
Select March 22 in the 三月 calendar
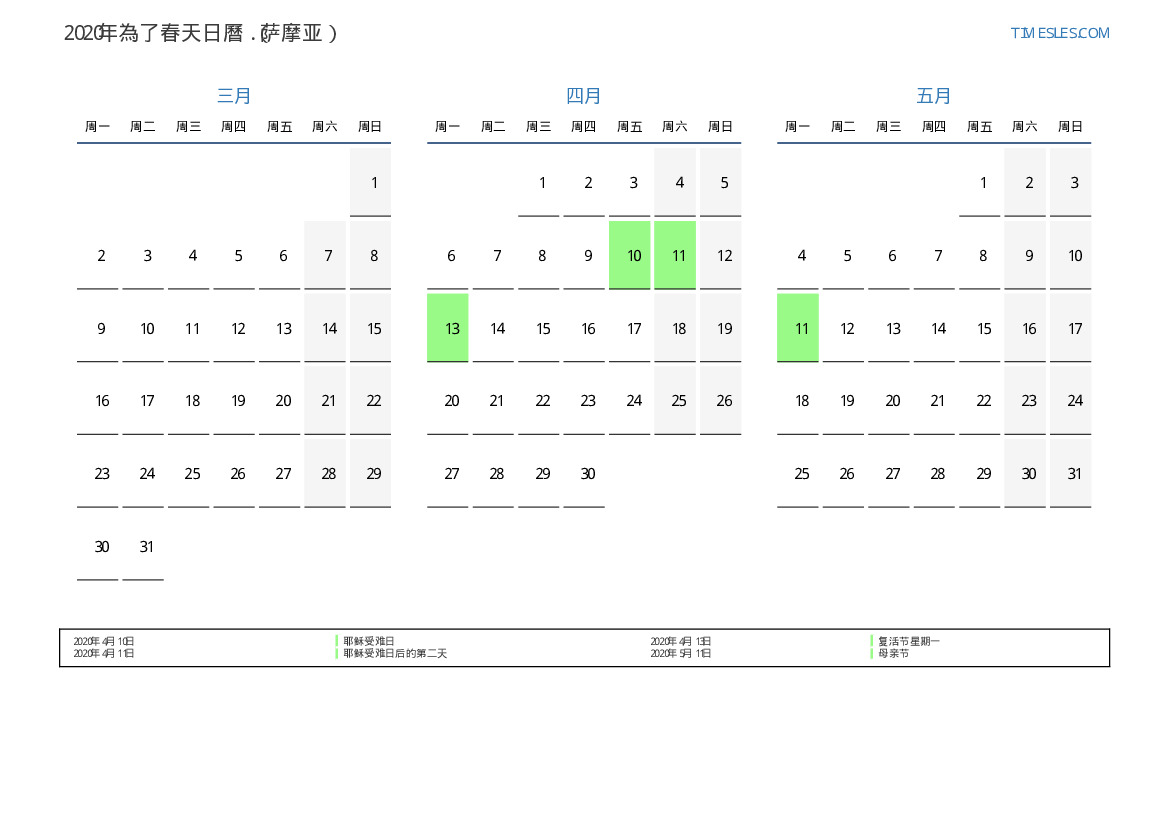(x=371, y=400)
